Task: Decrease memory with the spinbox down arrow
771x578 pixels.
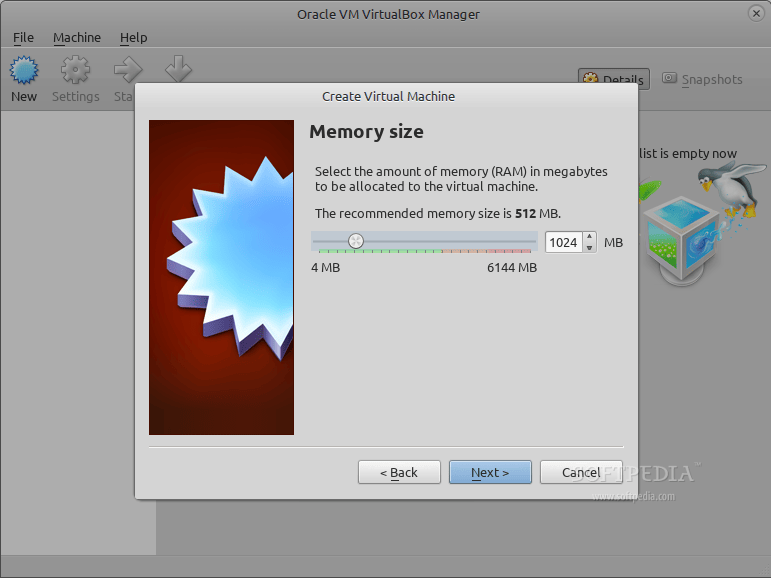Action: pos(589,247)
